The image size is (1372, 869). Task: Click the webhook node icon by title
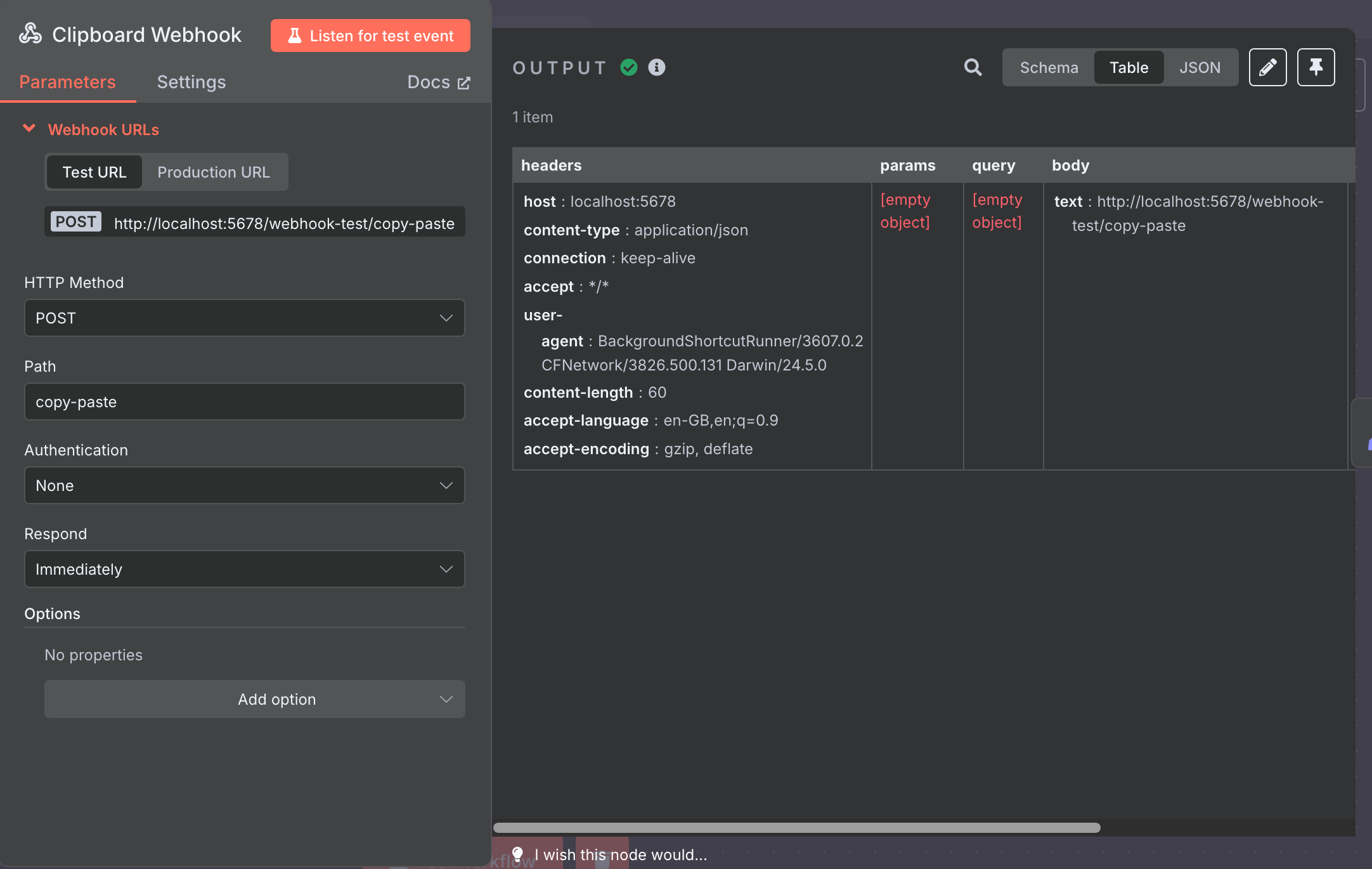pos(30,34)
